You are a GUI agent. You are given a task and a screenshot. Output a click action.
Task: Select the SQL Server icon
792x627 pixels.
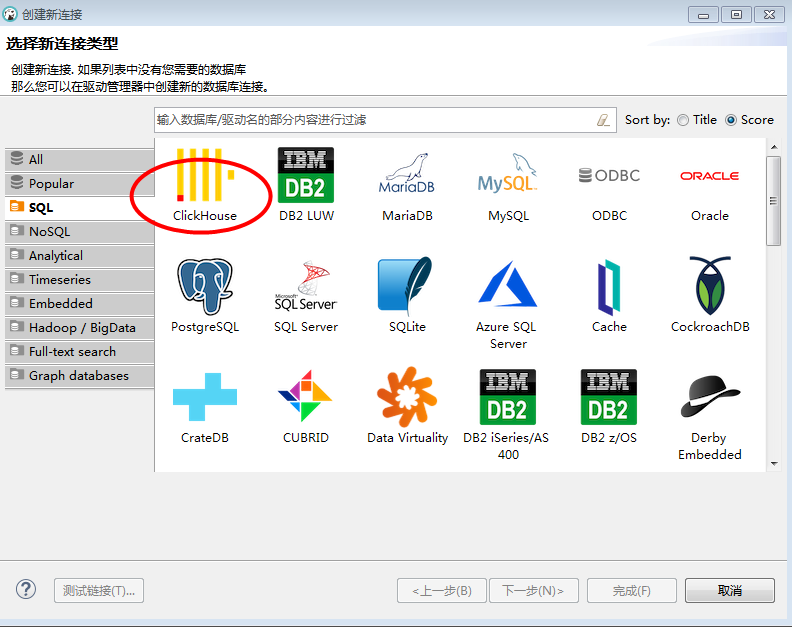[x=306, y=285]
